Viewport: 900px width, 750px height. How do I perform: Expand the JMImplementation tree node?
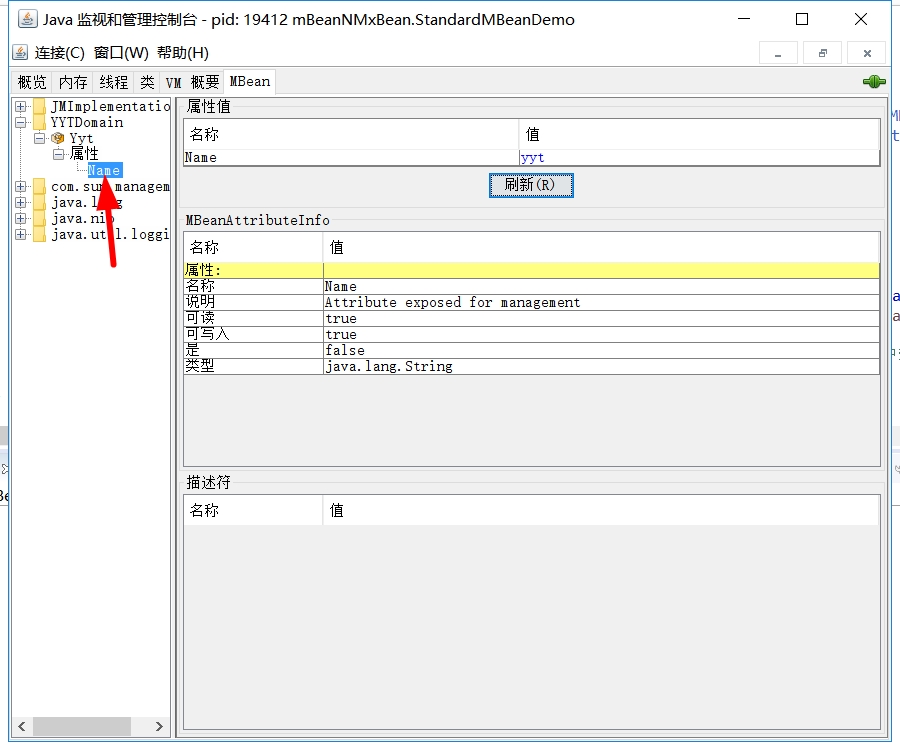22,106
